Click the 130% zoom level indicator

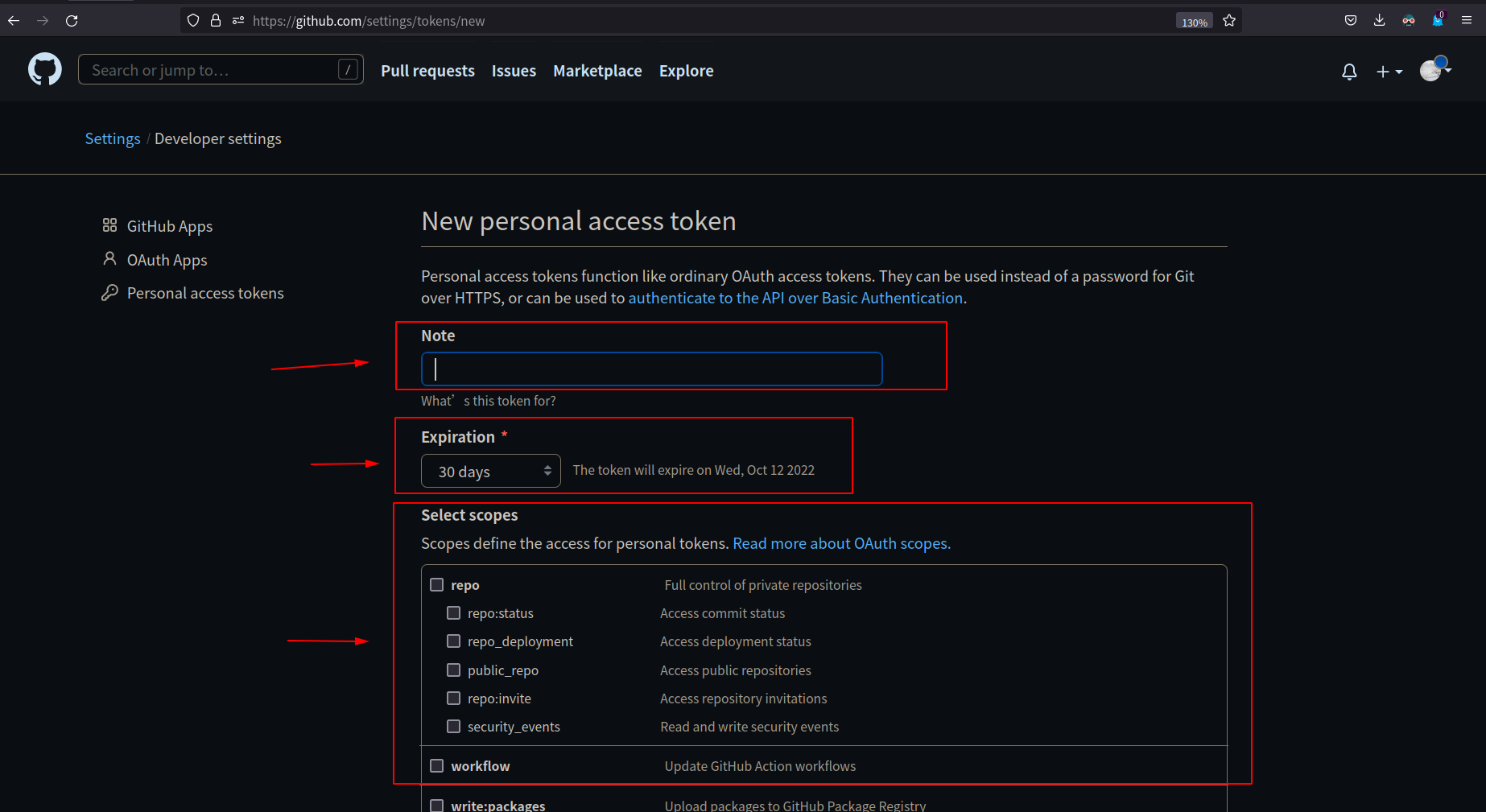pos(1195,22)
